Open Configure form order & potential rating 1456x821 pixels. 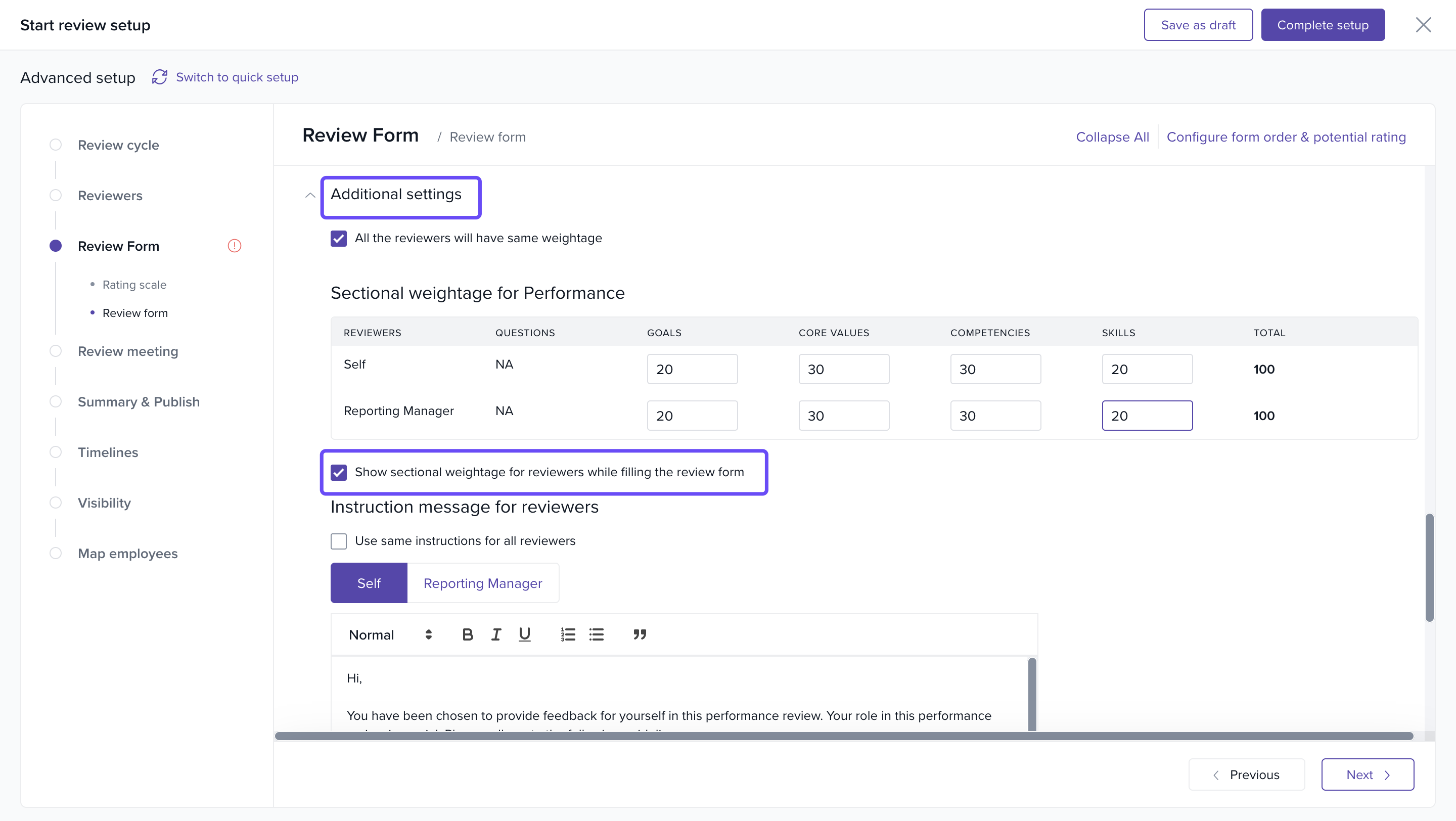coord(1286,136)
